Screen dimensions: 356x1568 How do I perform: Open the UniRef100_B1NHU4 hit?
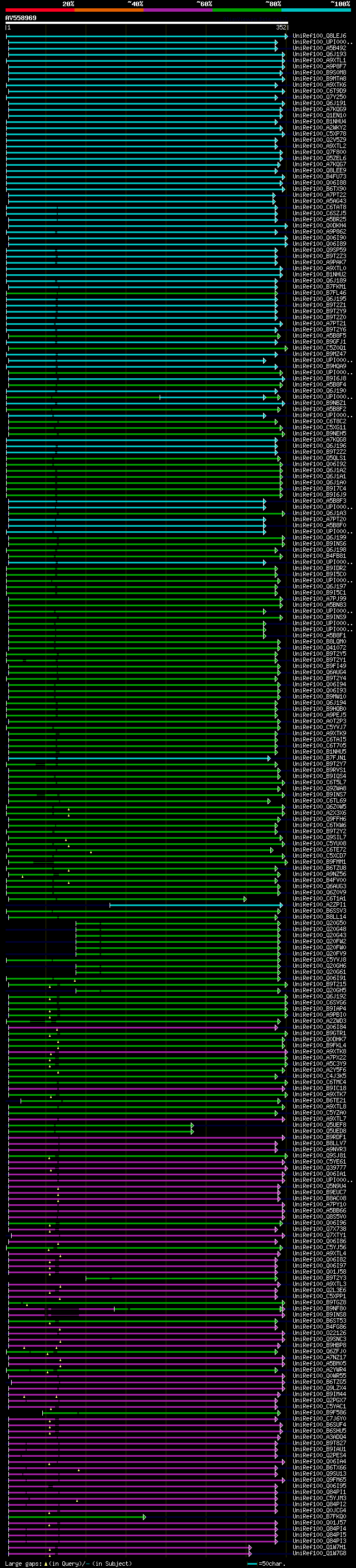pyautogui.click(x=319, y=121)
